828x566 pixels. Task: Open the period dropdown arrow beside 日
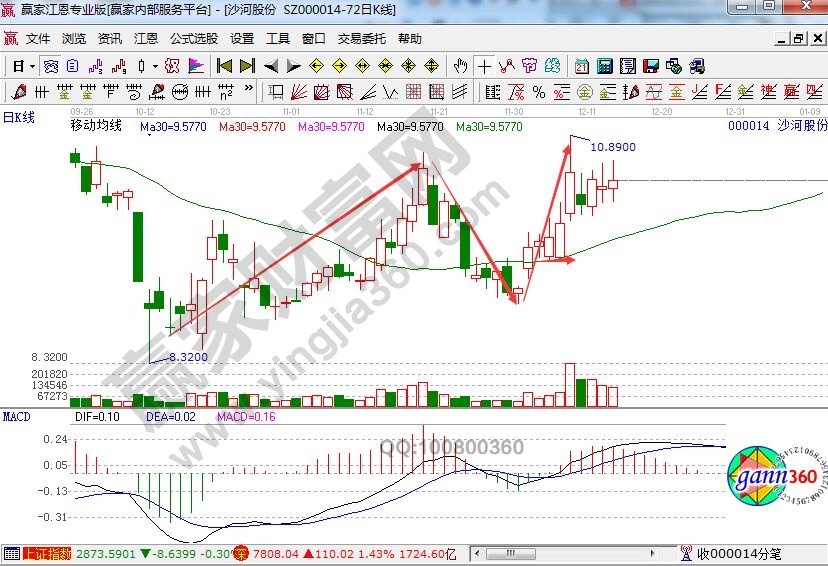(x=32, y=66)
